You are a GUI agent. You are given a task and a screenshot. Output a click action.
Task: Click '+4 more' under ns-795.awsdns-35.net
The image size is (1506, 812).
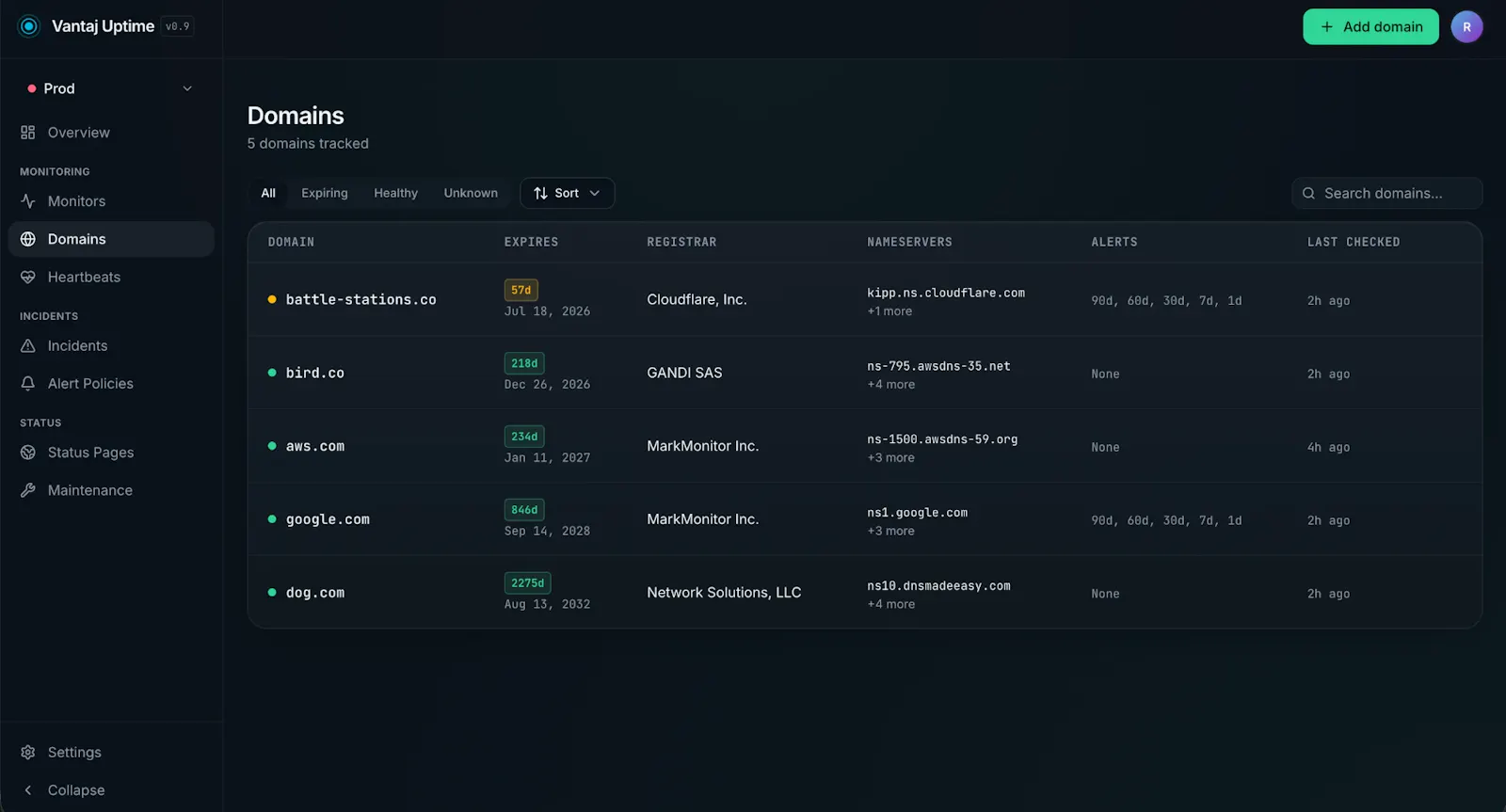[890, 385]
